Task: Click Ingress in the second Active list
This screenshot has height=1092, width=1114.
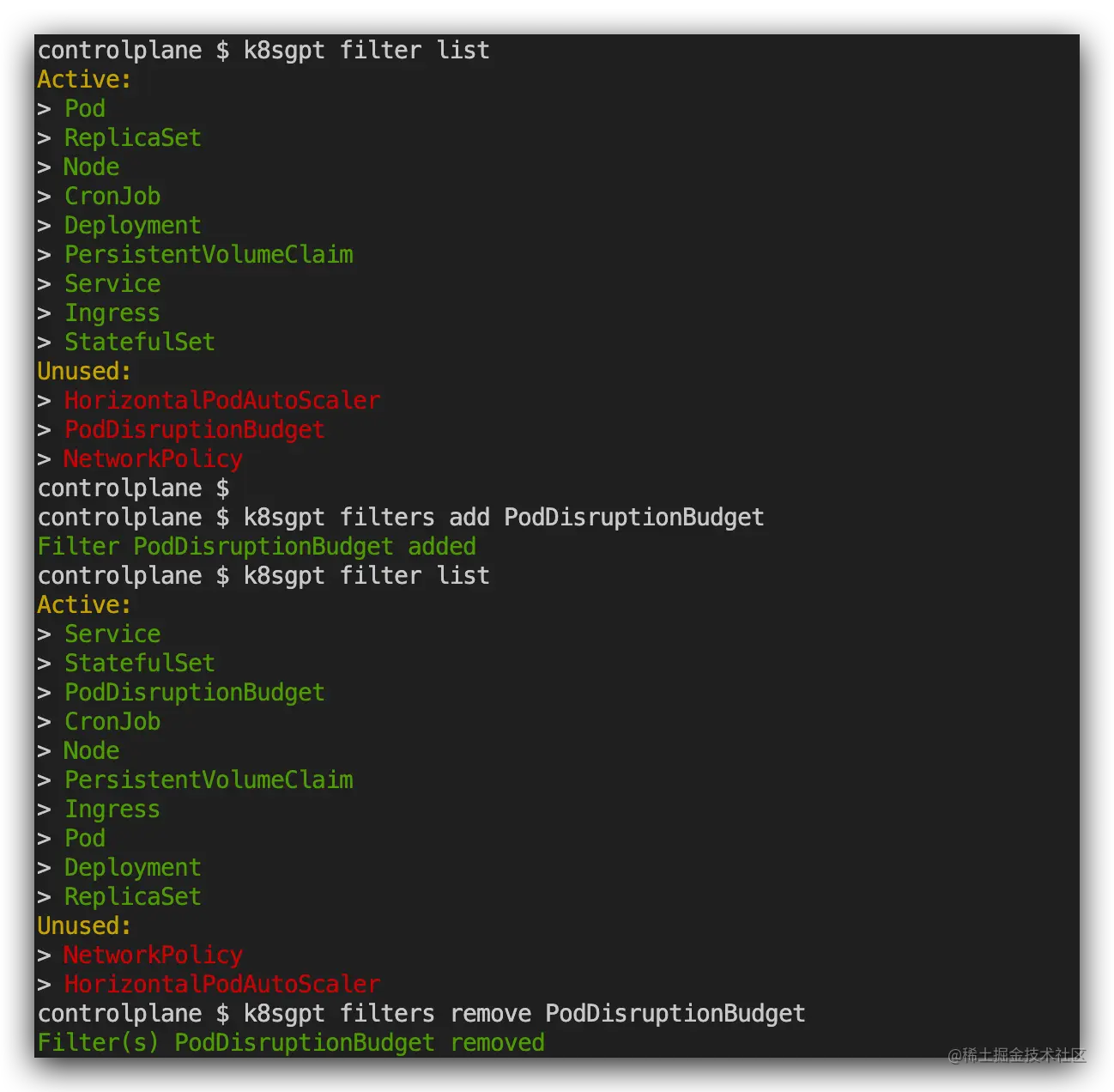Action: tap(112, 810)
